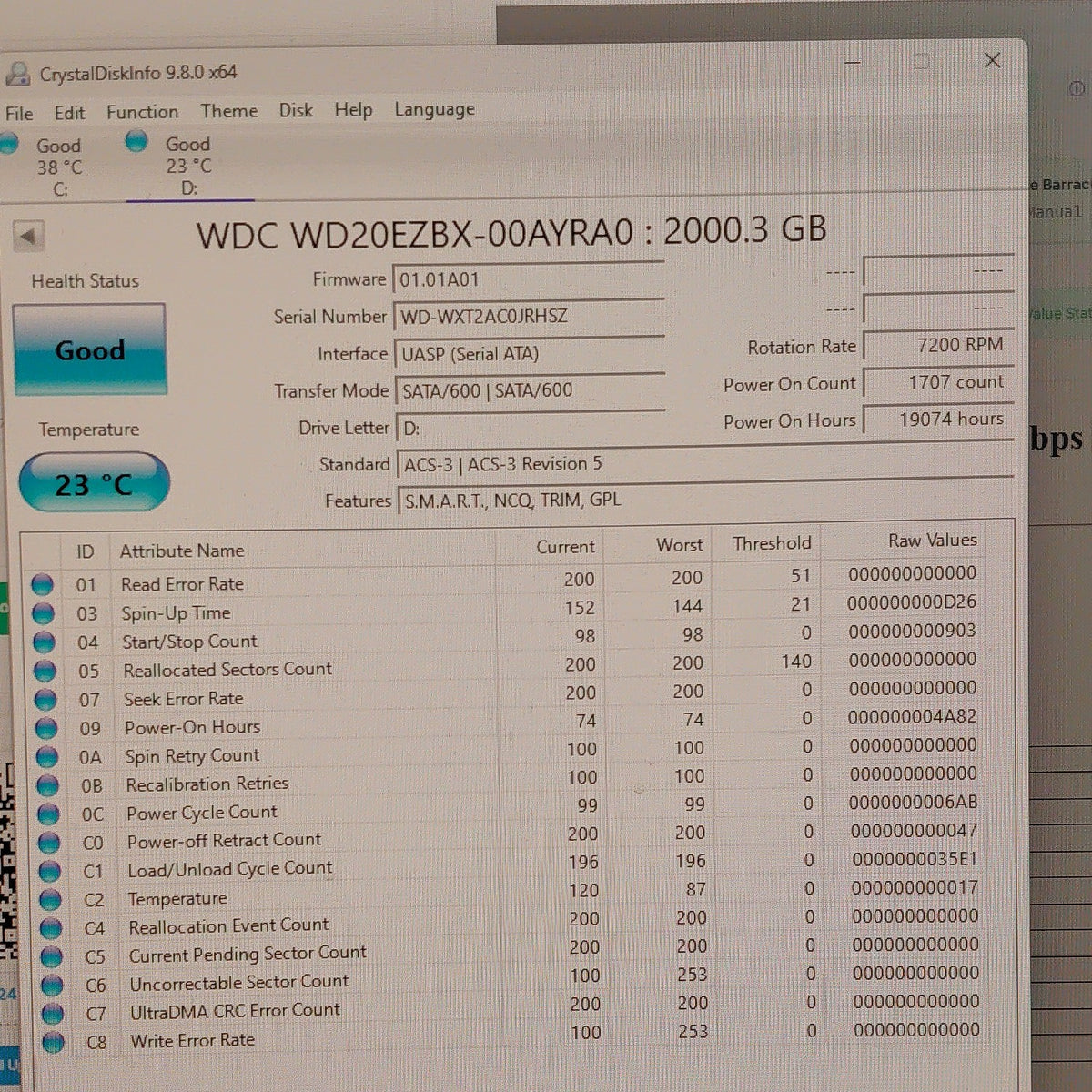Click the 23 °C temperature button

pyautogui.click(x=94, y=482)
